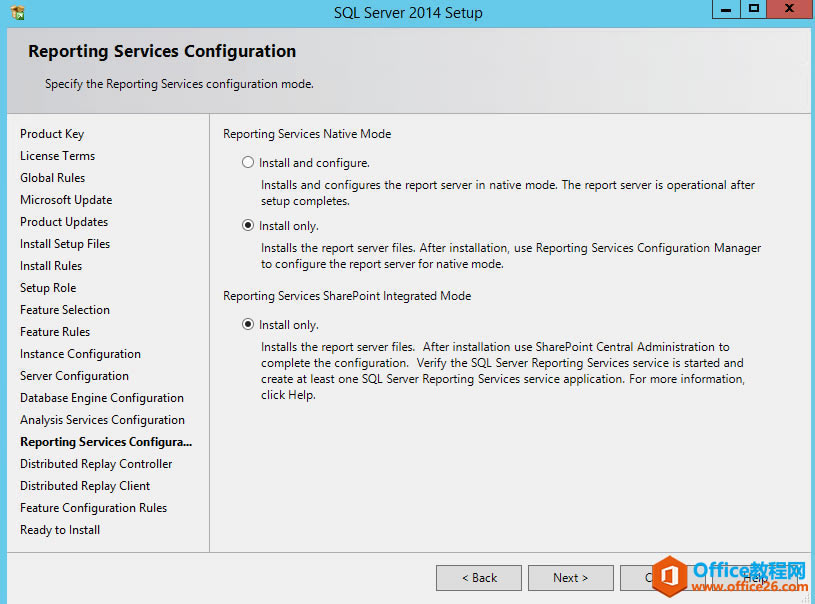The height and width of the screenshot is (604, 815).
Task: Click the Back button
Action: 479,577
